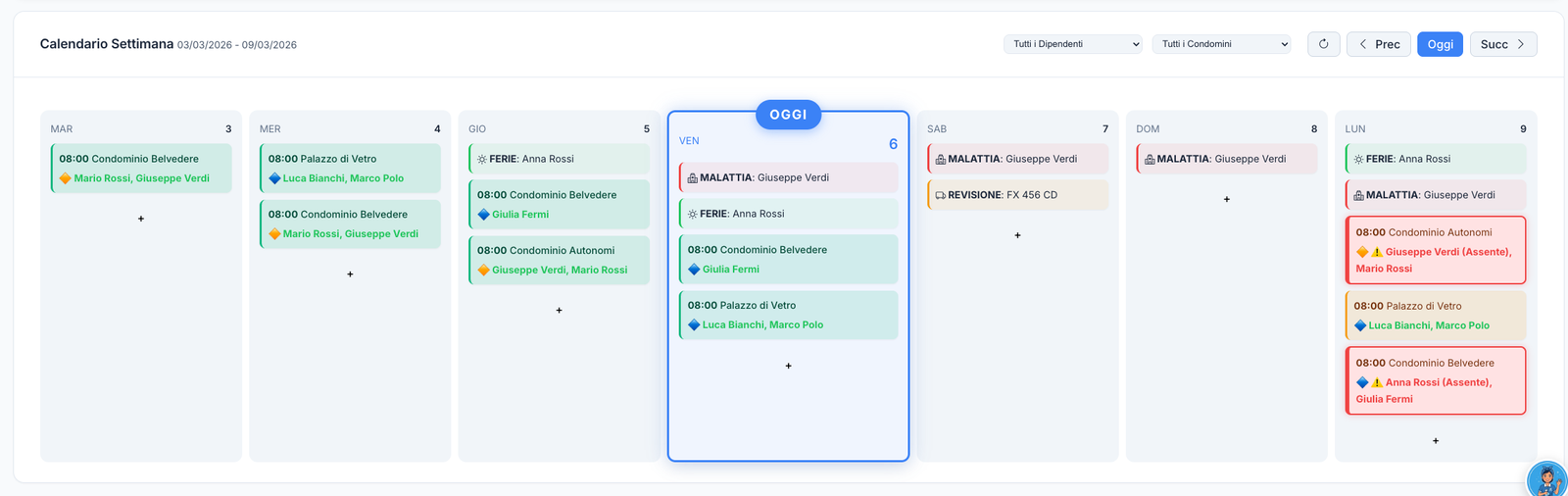Click plus icon under Sunday 8 column

point(1226,199)
